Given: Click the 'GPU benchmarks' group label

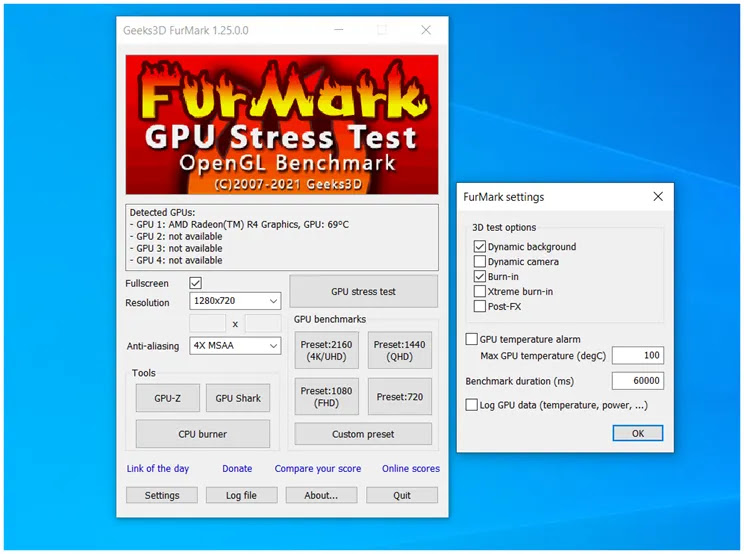Looking at the screenshot, I should 330,319.
